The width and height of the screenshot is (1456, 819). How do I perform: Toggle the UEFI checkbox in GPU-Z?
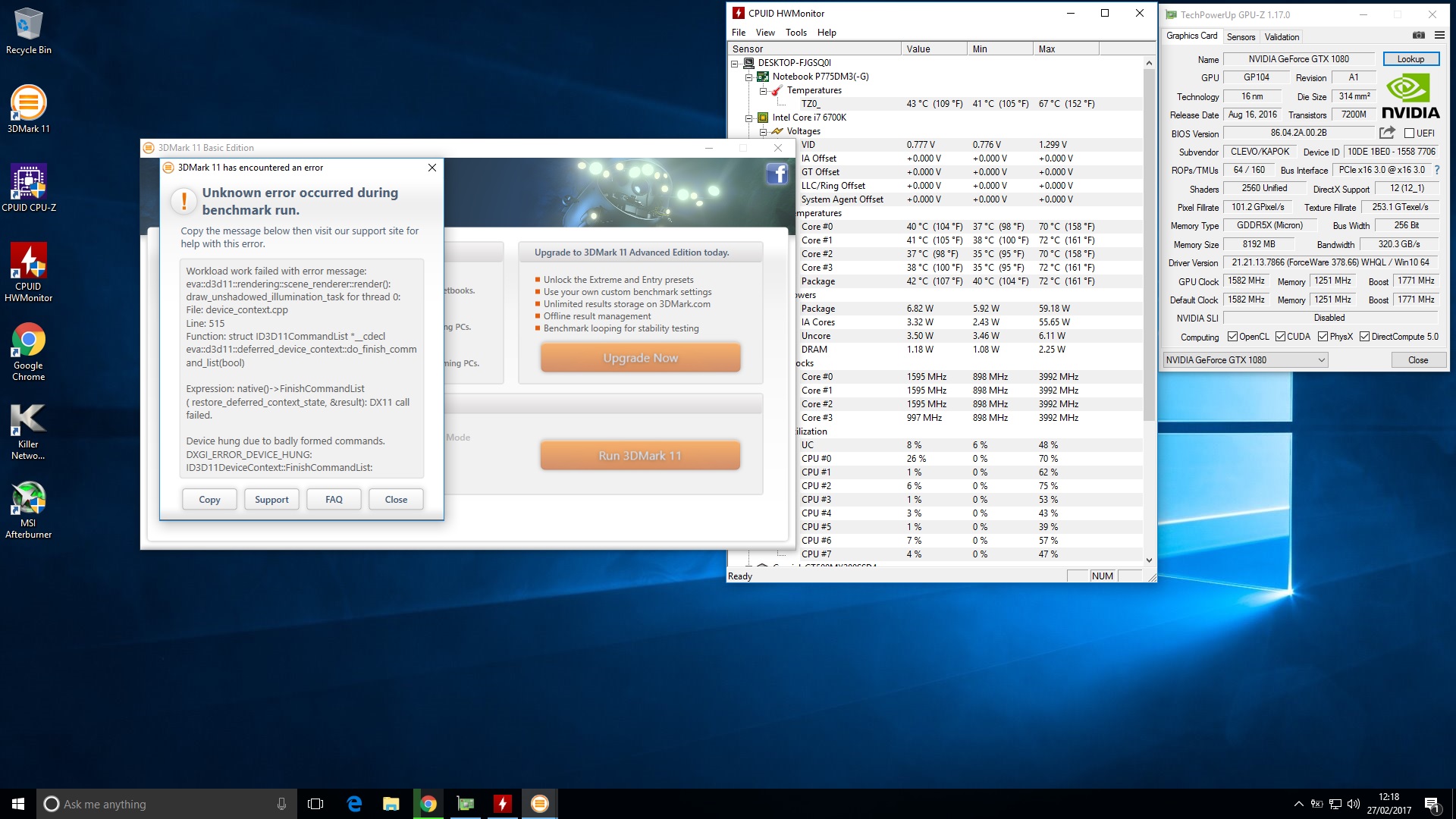pyautogui.click(x=1409, y=133)
